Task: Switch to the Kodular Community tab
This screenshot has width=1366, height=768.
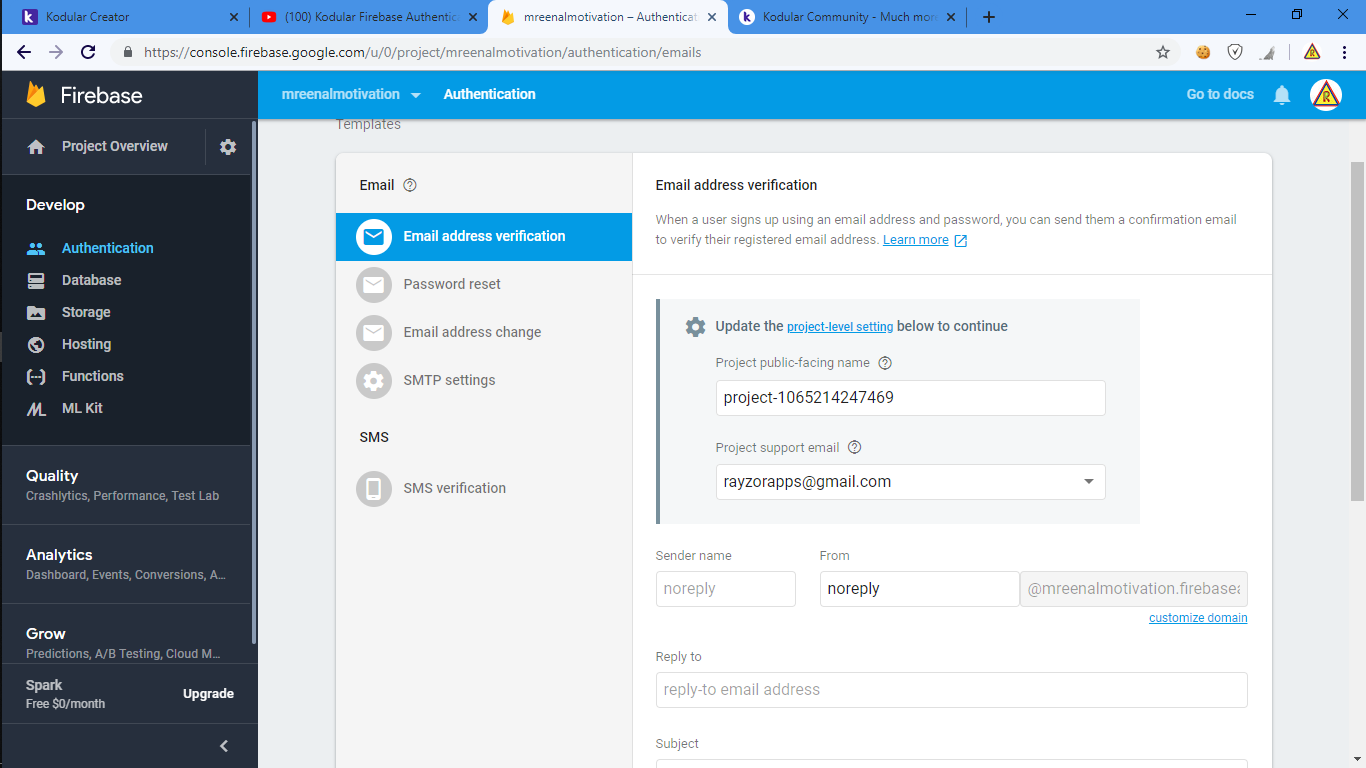Action: (847, 17)
